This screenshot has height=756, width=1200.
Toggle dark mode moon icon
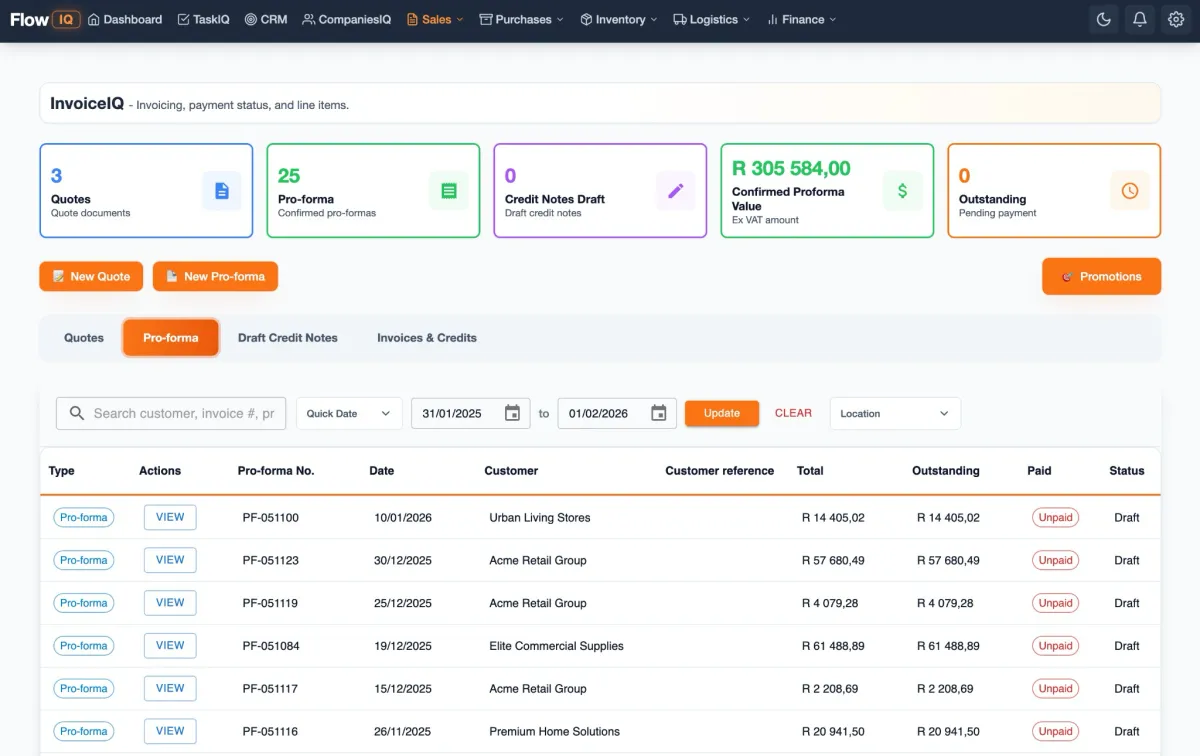point(1104,20)
